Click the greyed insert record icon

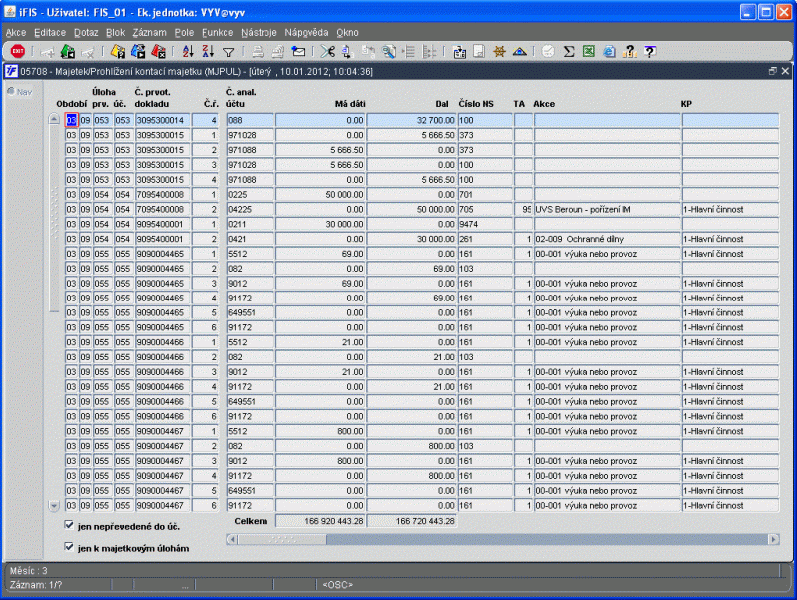[x=48, y=52]
